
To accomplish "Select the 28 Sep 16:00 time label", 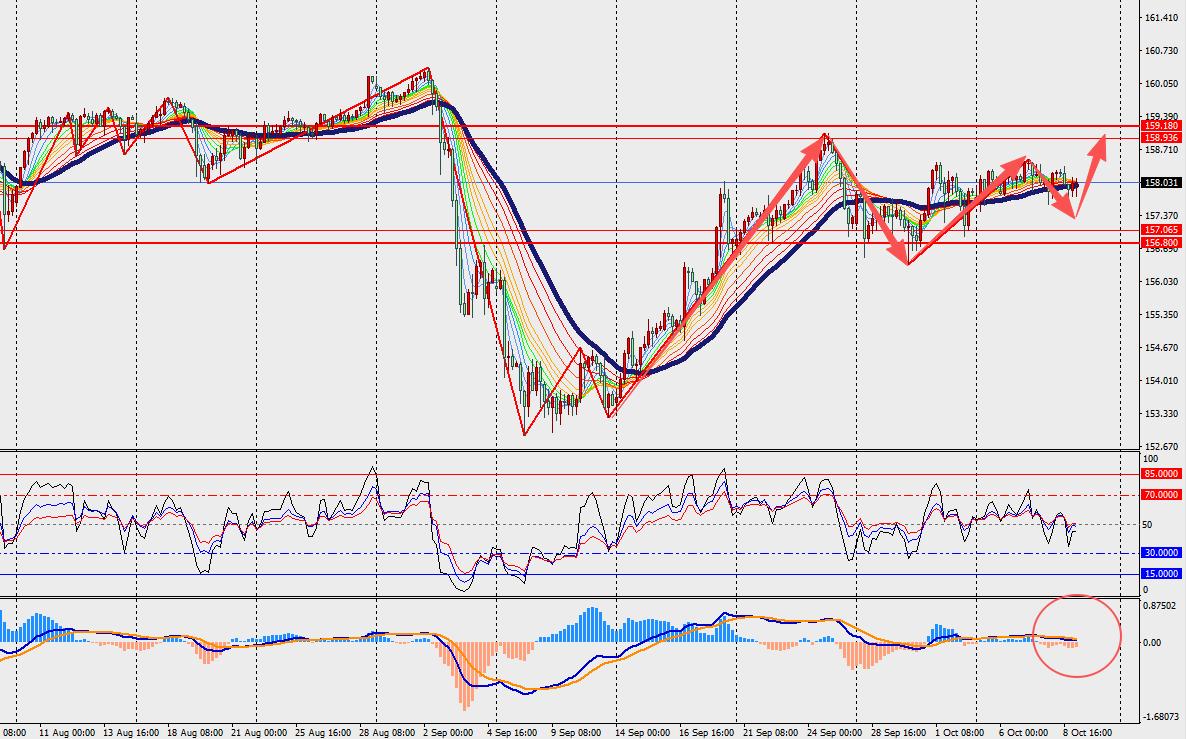I will pyautogui.click(x=898, y=733).
